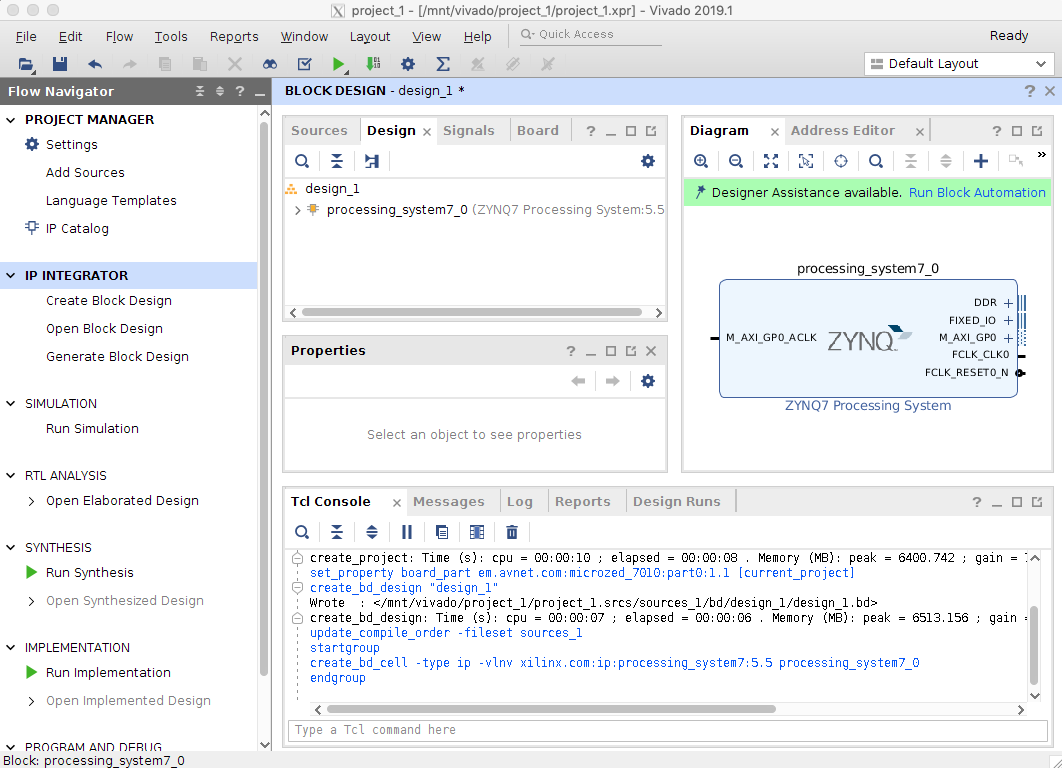This screenshot has height=768, width=1062.
Task: Click the Run Block Automation link
Action: point(977,192)
